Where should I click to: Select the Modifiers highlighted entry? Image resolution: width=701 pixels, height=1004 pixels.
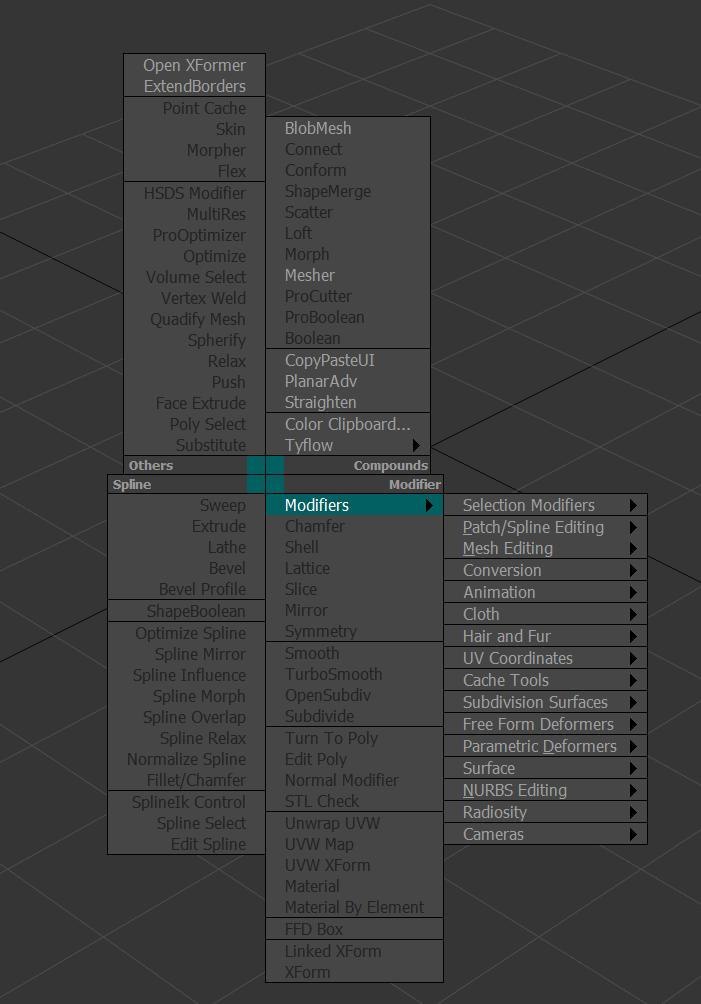click(354, 505)
